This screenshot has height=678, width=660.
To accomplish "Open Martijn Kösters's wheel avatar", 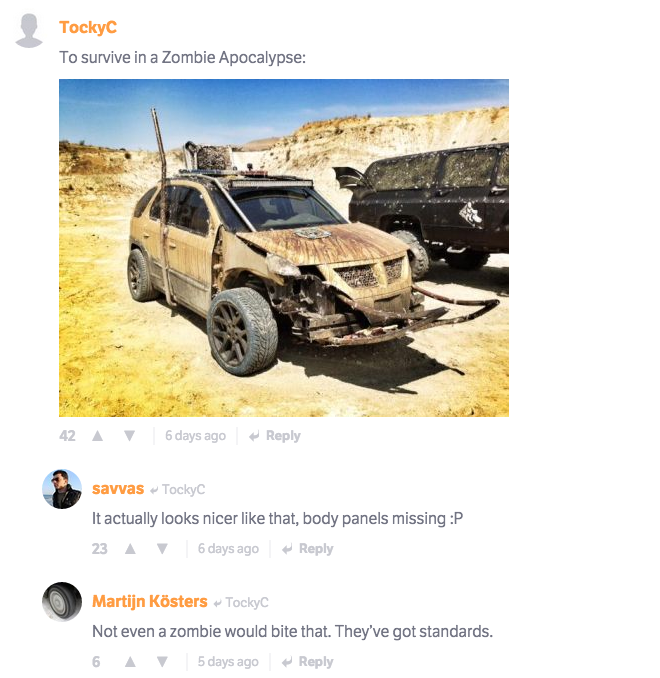I will 62,602.
